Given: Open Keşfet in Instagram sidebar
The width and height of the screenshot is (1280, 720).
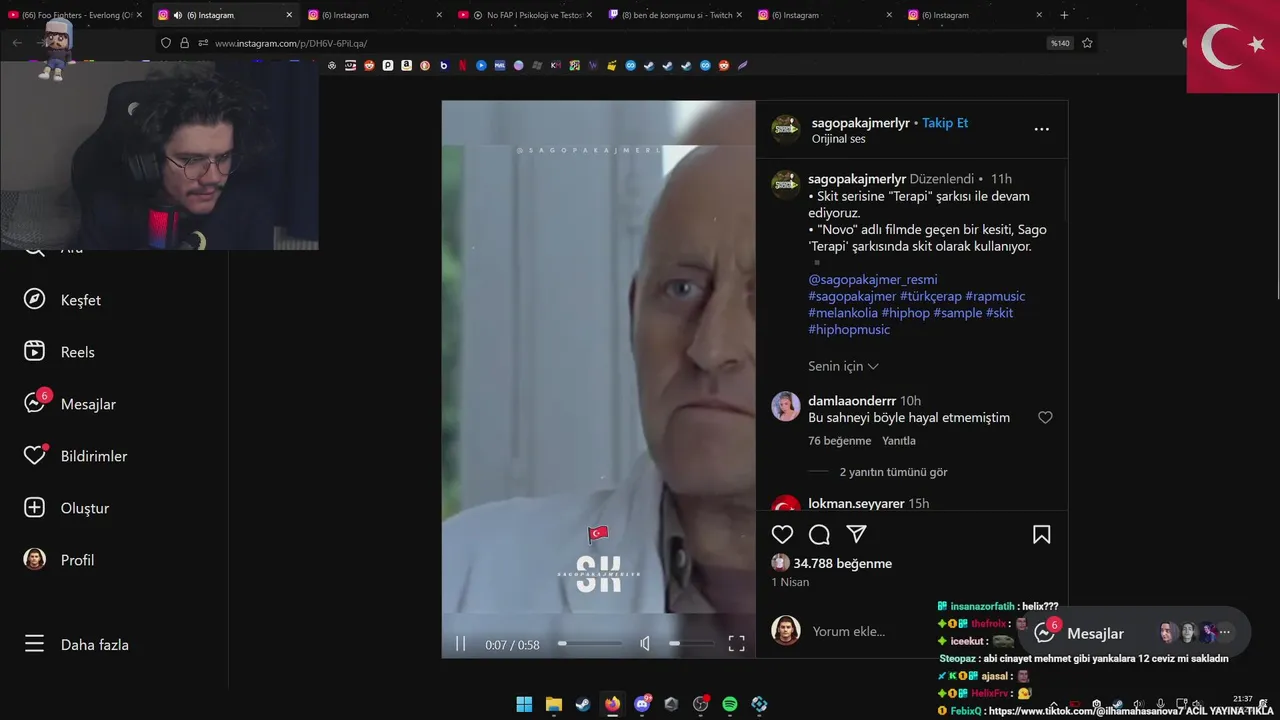Looking at the screenshot, I should coord(63,300).
